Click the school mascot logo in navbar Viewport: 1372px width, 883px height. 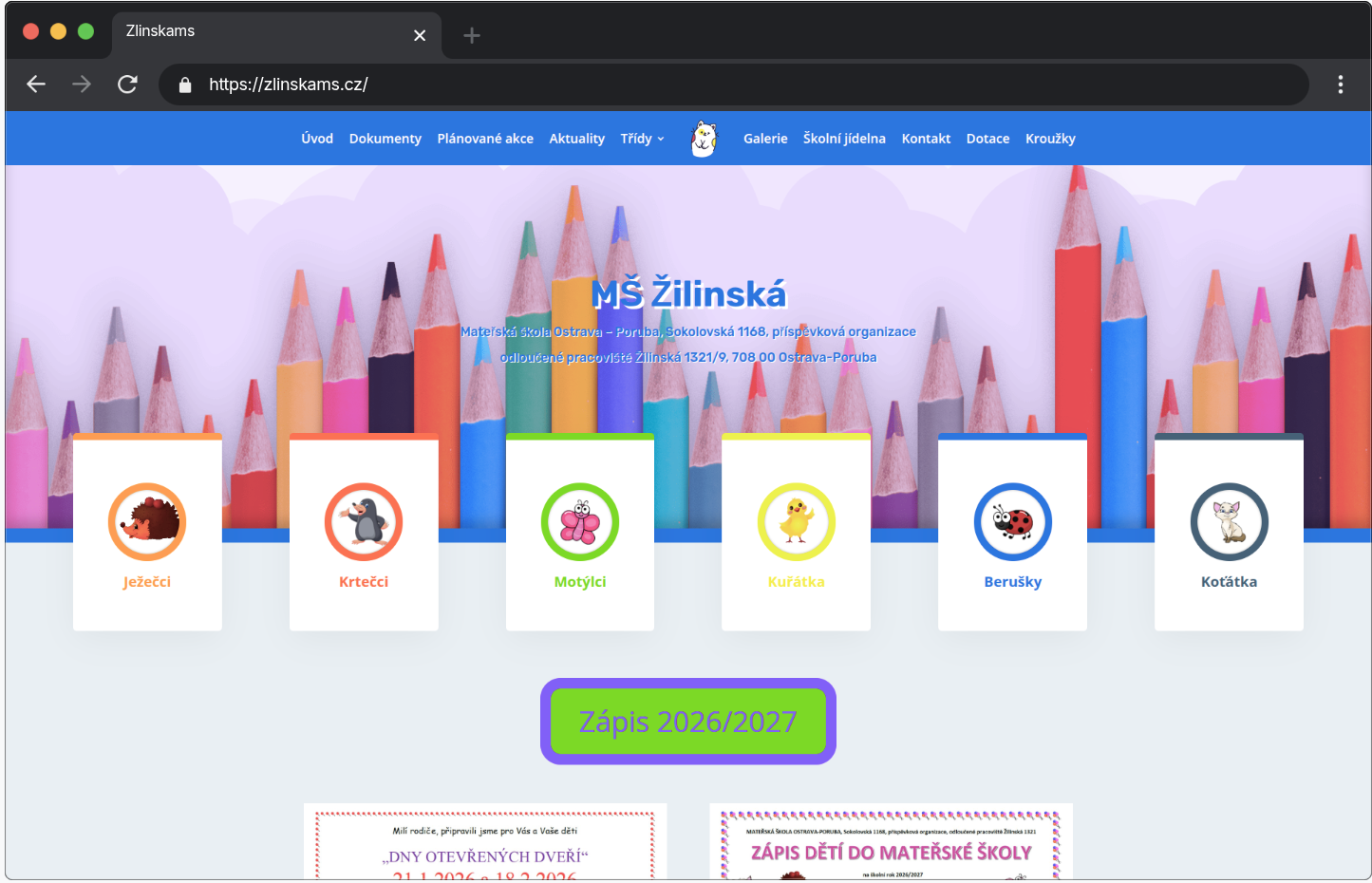704,139
